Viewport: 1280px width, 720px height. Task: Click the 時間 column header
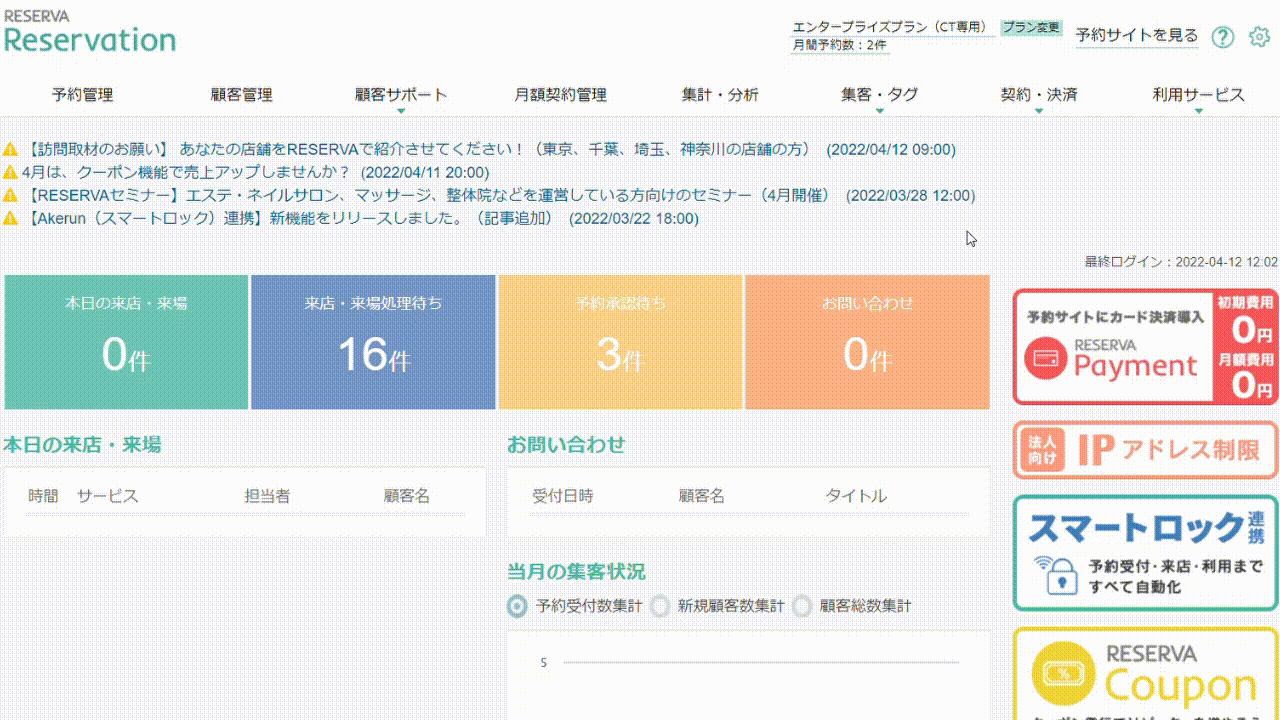point(43,496)
